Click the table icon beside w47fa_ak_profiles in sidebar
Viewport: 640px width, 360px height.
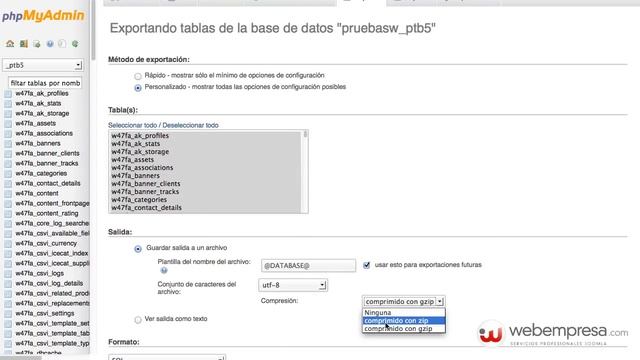pyautogui.click(x=8, y=93)
